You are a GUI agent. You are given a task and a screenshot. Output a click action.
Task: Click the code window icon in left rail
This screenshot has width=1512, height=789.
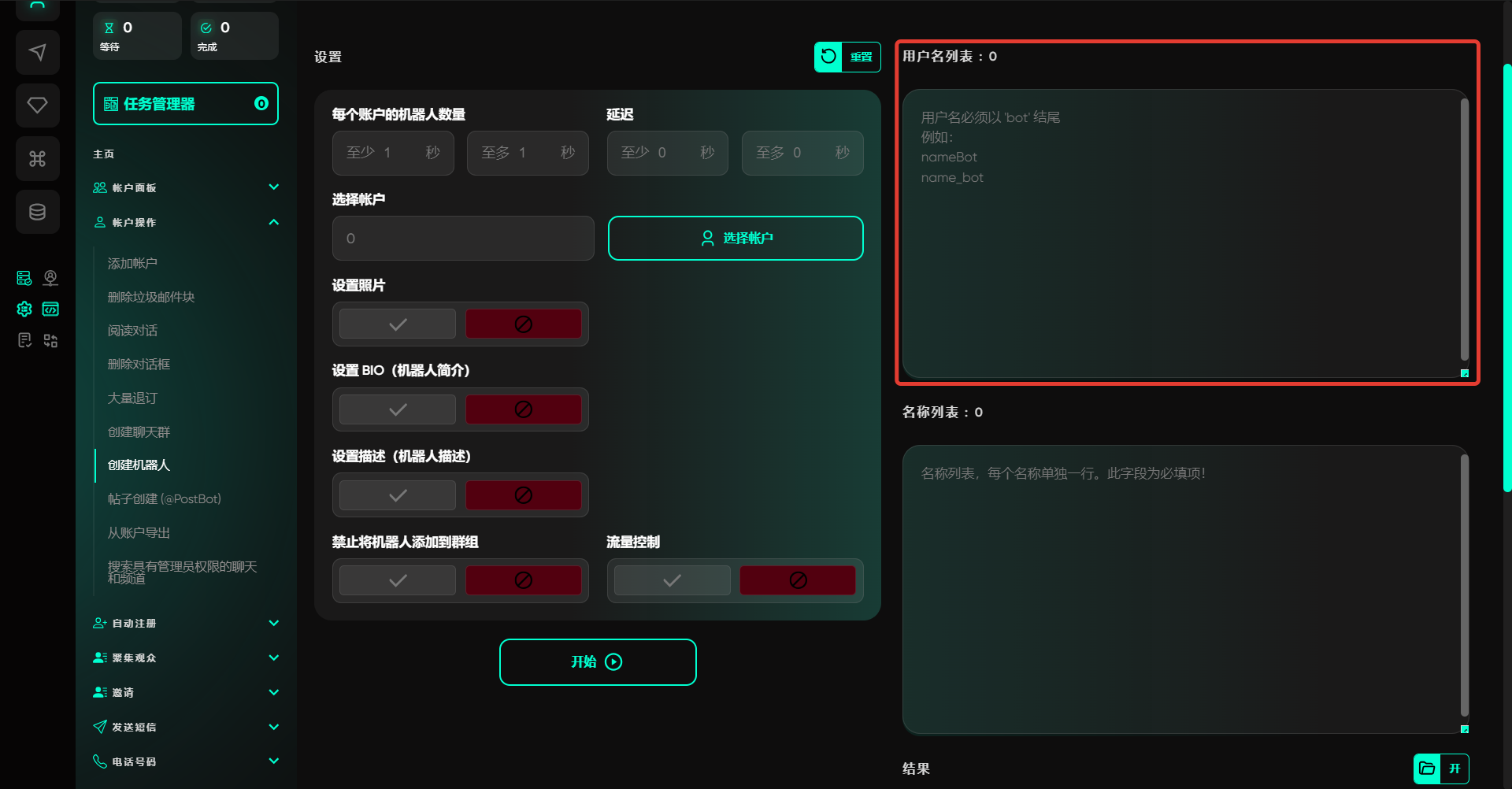click(x=50, y=309)
